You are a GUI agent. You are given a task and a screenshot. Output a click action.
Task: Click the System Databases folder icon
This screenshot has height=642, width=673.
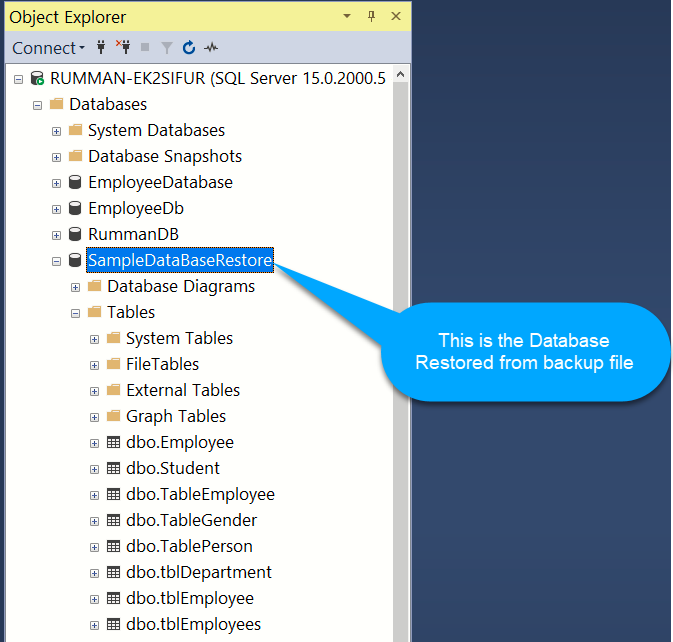click(x=75, y=130)
